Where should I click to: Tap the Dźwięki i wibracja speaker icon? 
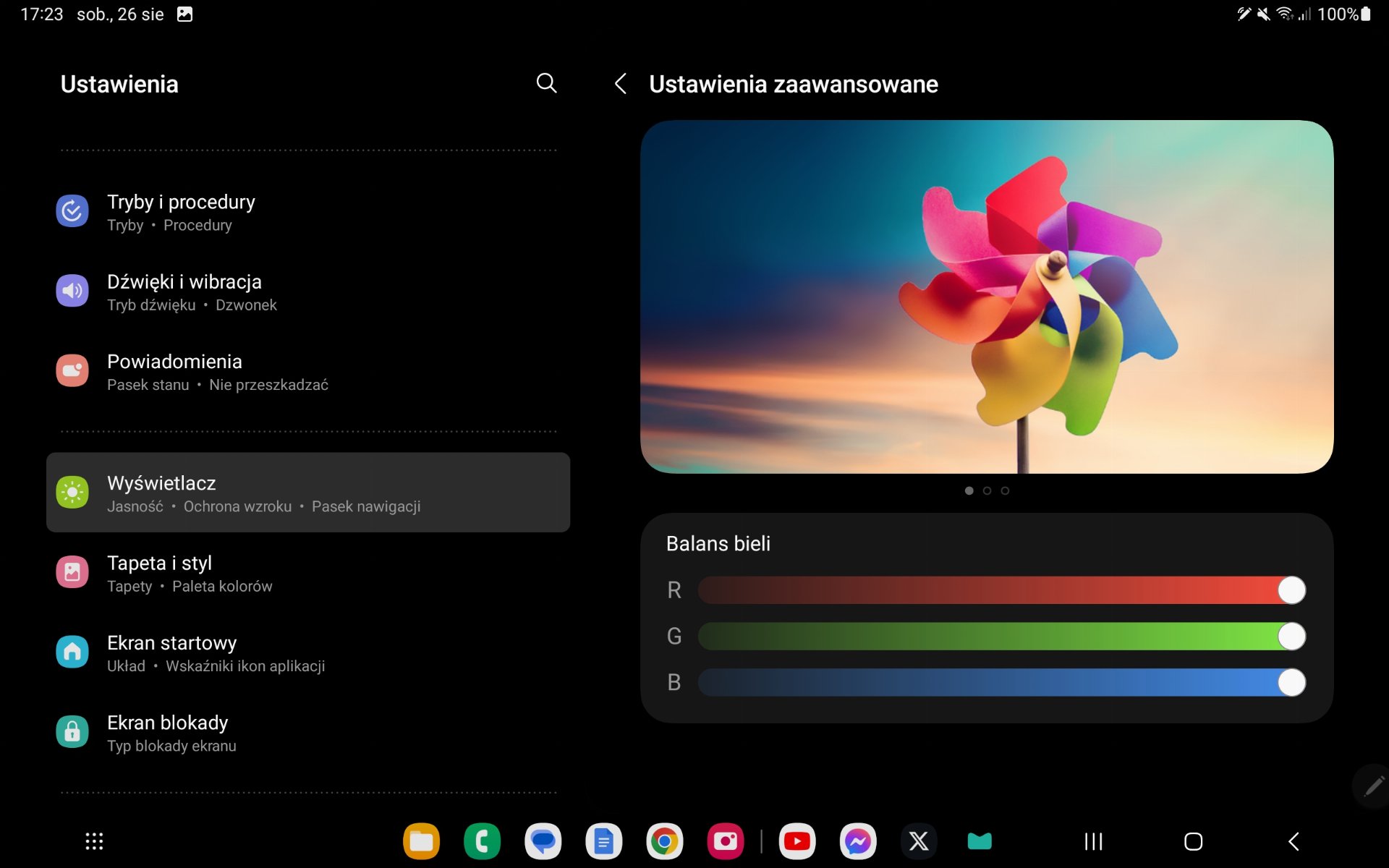[x=72, y=291]
